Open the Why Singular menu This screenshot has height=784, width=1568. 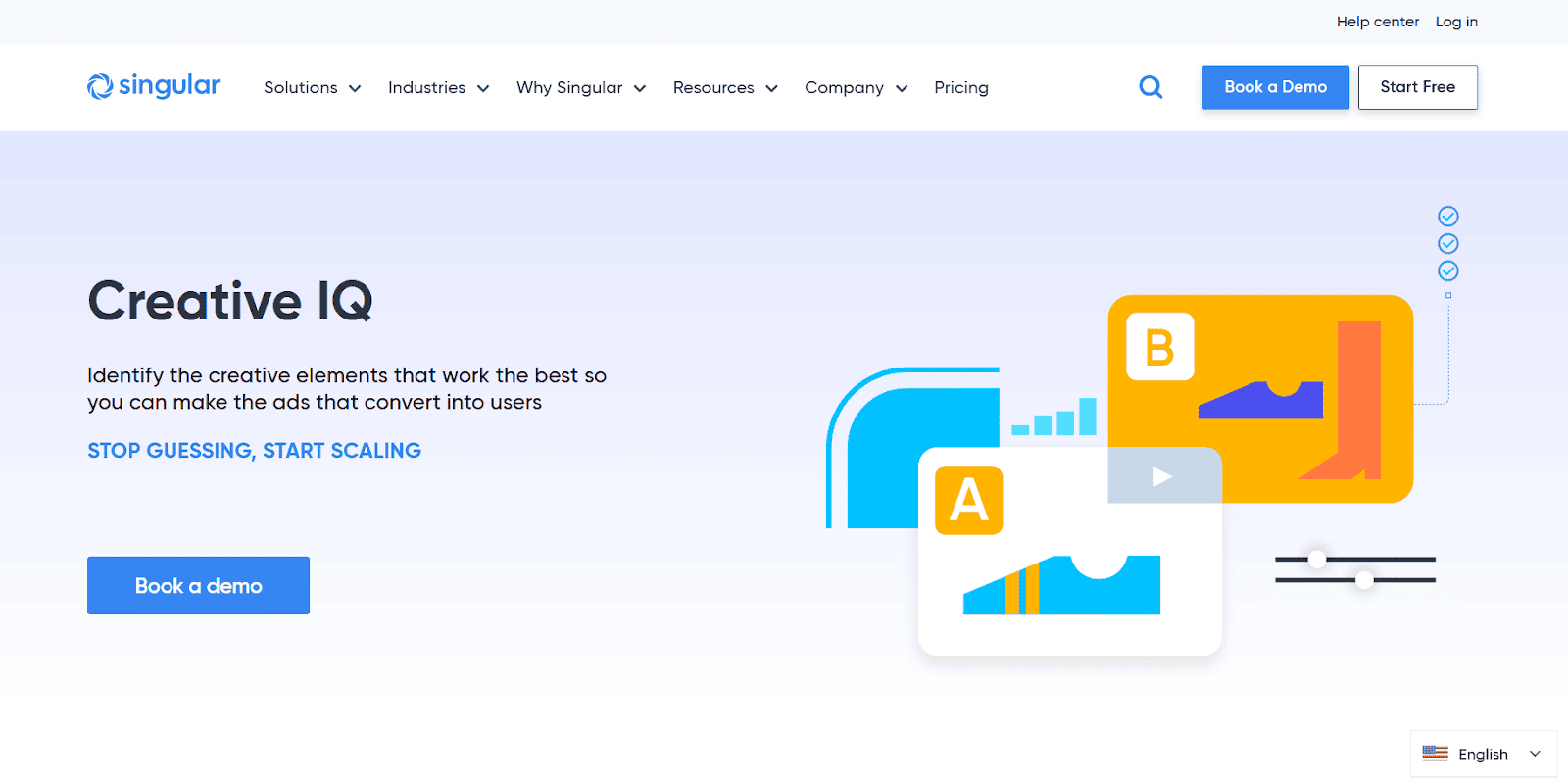coord(580,88)
